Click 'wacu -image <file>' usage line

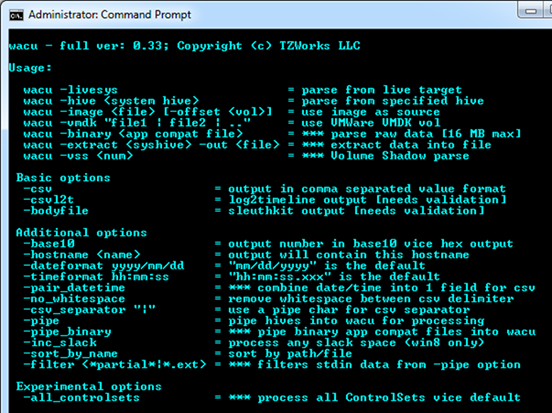coord(148,112)
